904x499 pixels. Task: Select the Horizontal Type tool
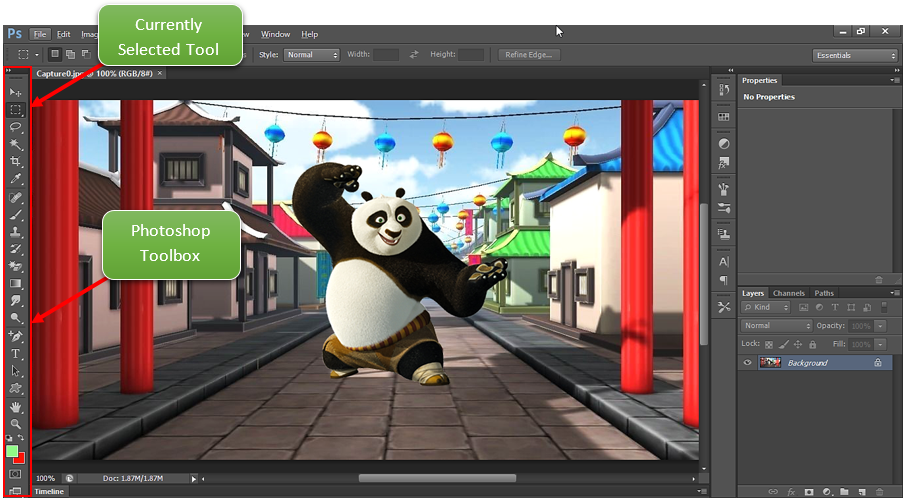pos(16,354)
